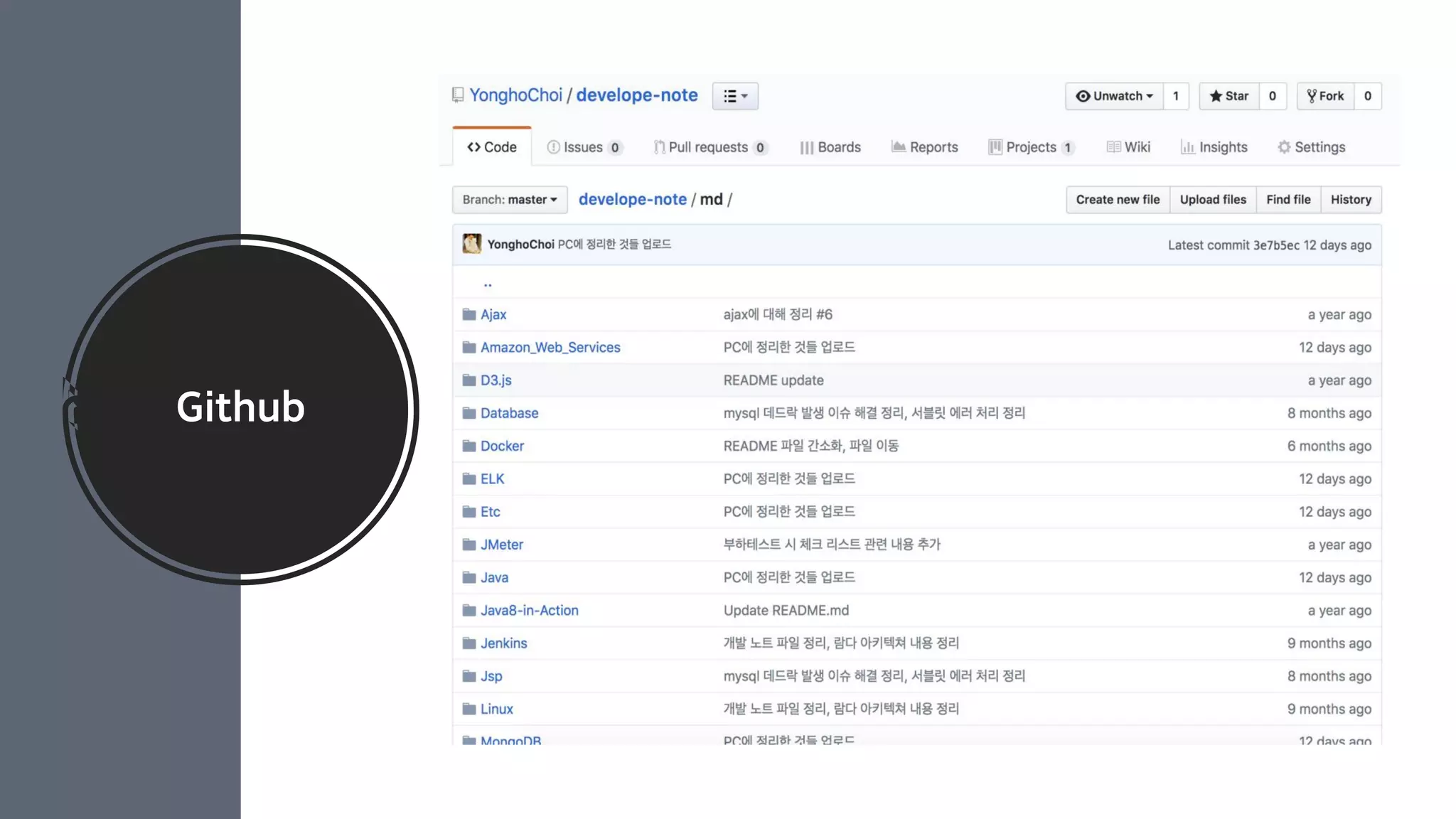Viewport: 1456px width, 819px height.
Task: Click the fork count 0
Action: [x=1368, y=96]
